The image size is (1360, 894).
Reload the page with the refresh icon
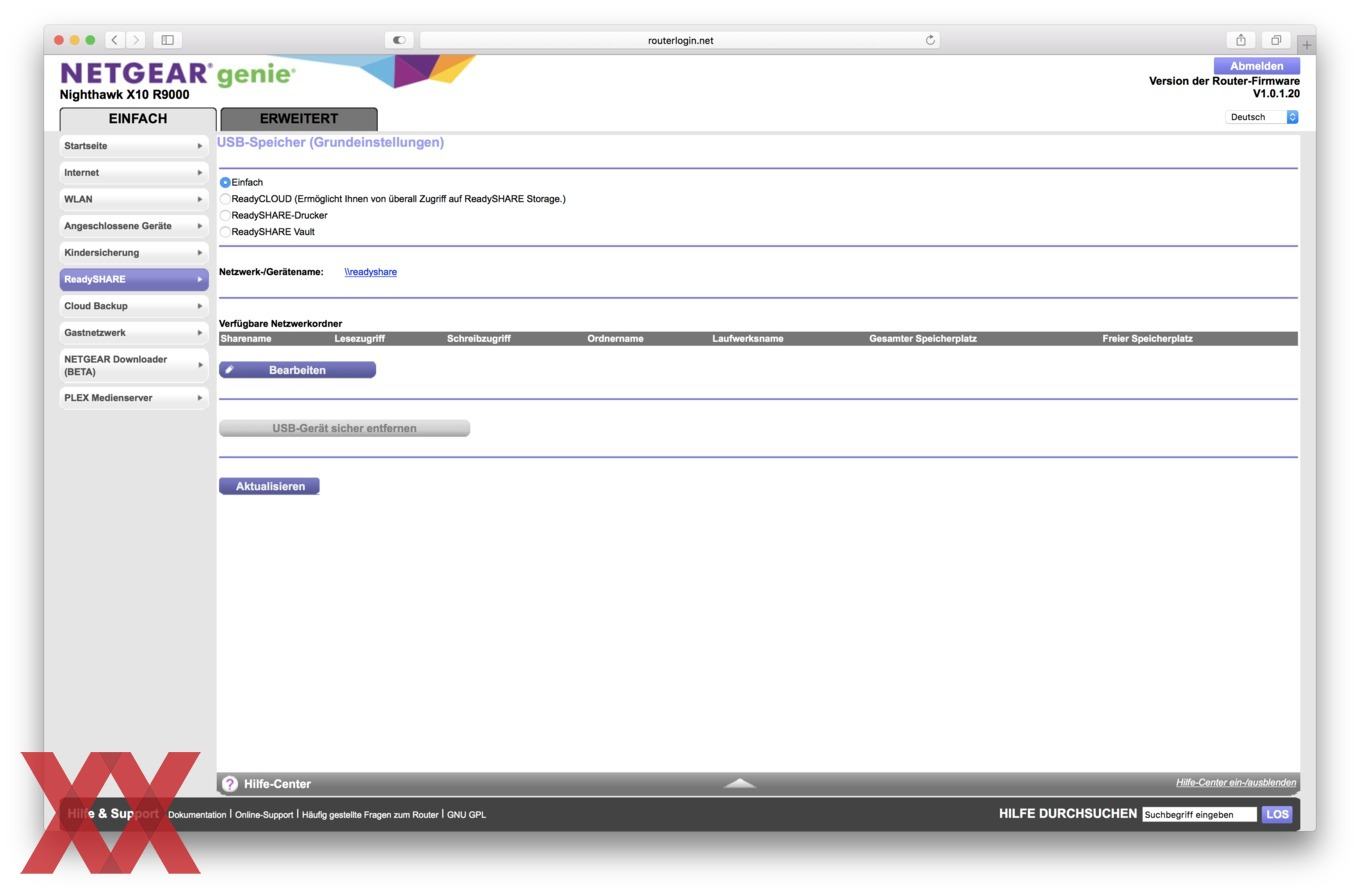click(x=930, y=40)
